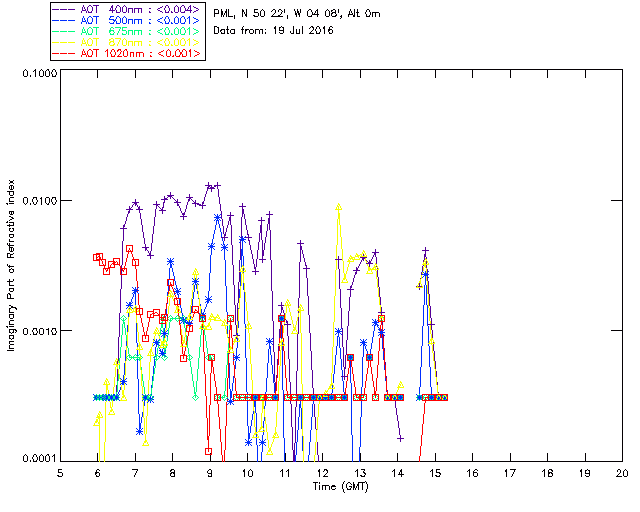Click the AOT 870nm legend entry
This screenshot has width=640, height=512.
click(127, 42)
